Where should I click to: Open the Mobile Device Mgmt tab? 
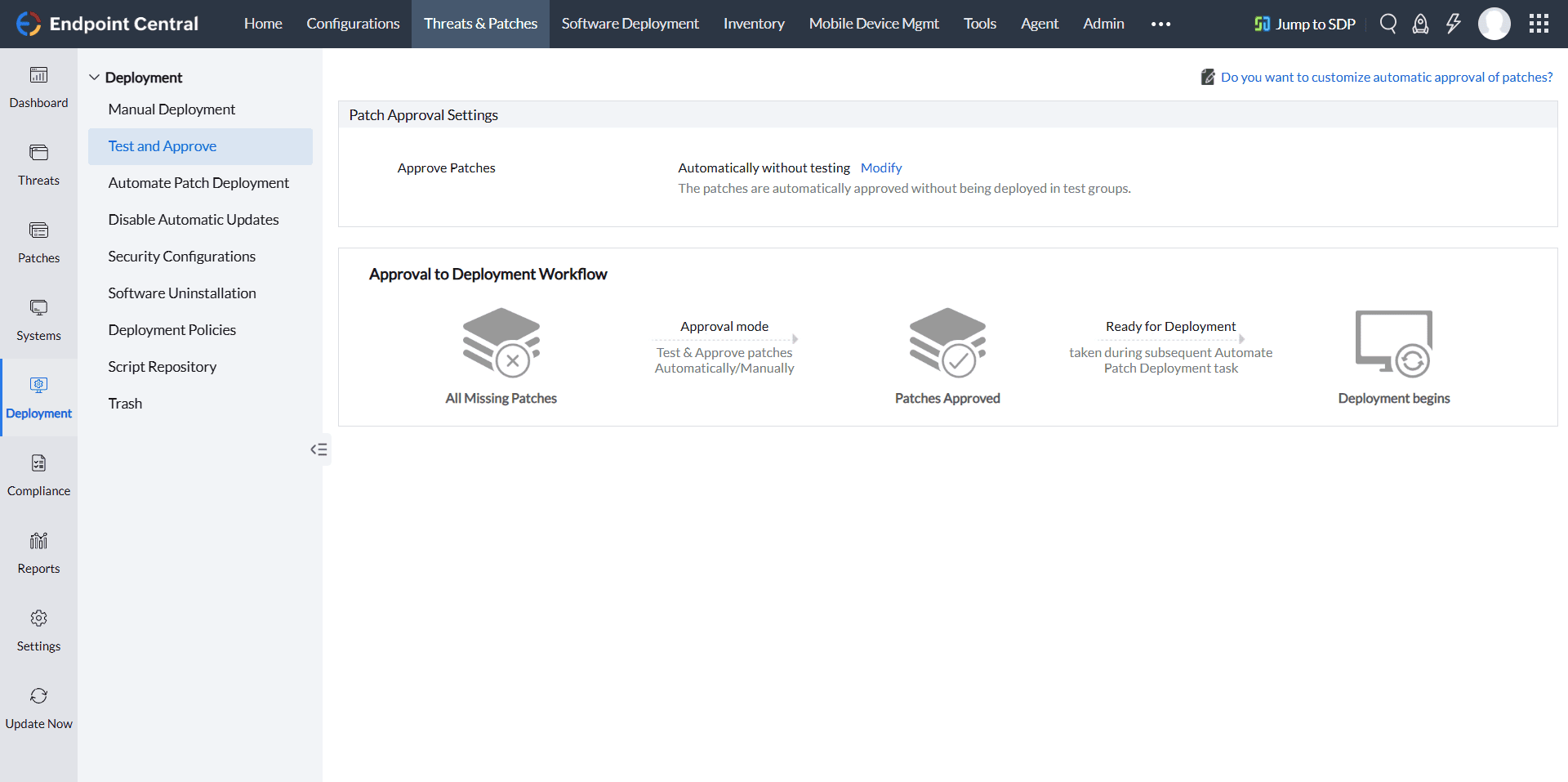[x=874, y=24]
